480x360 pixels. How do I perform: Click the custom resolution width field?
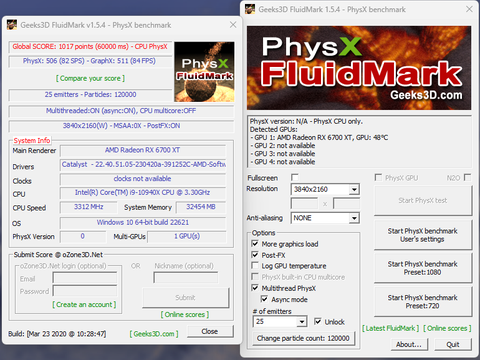[304, 203]
